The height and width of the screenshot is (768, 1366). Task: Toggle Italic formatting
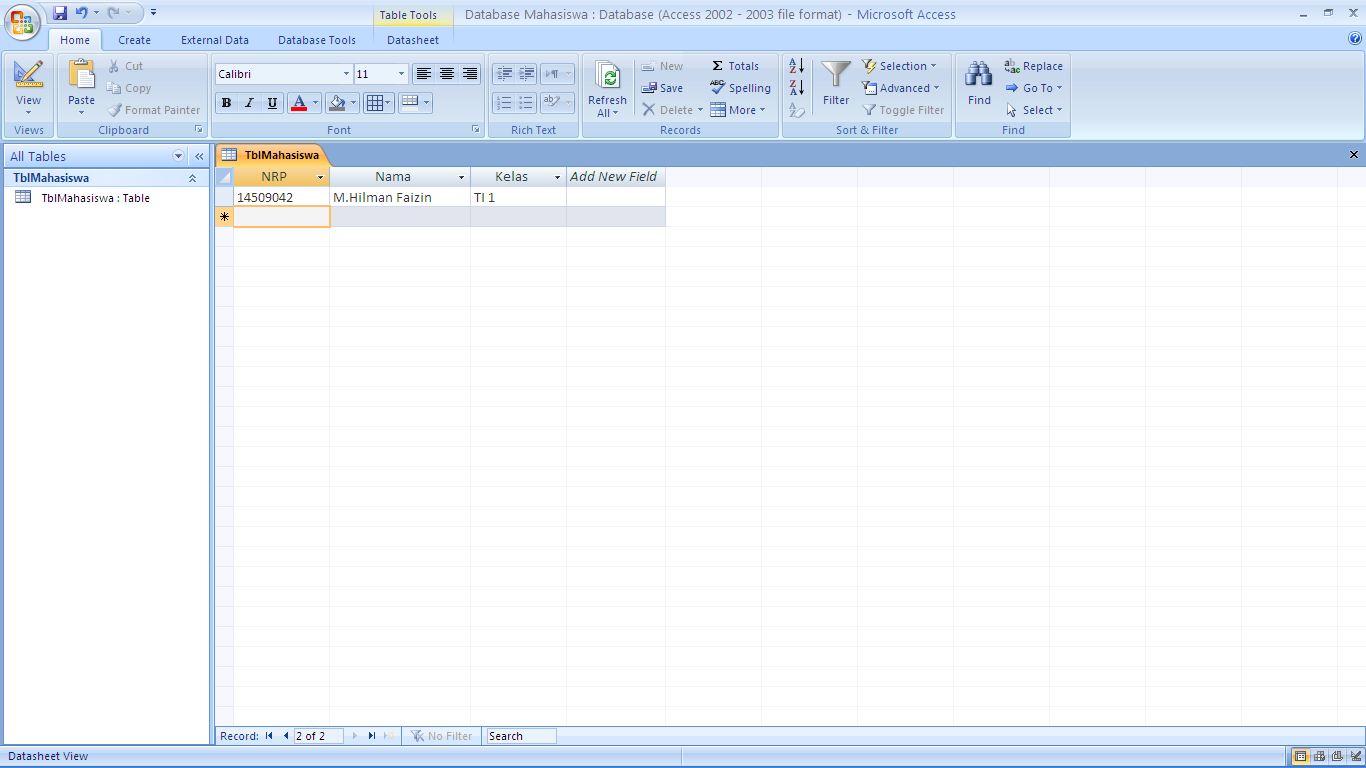pos(249,103)
